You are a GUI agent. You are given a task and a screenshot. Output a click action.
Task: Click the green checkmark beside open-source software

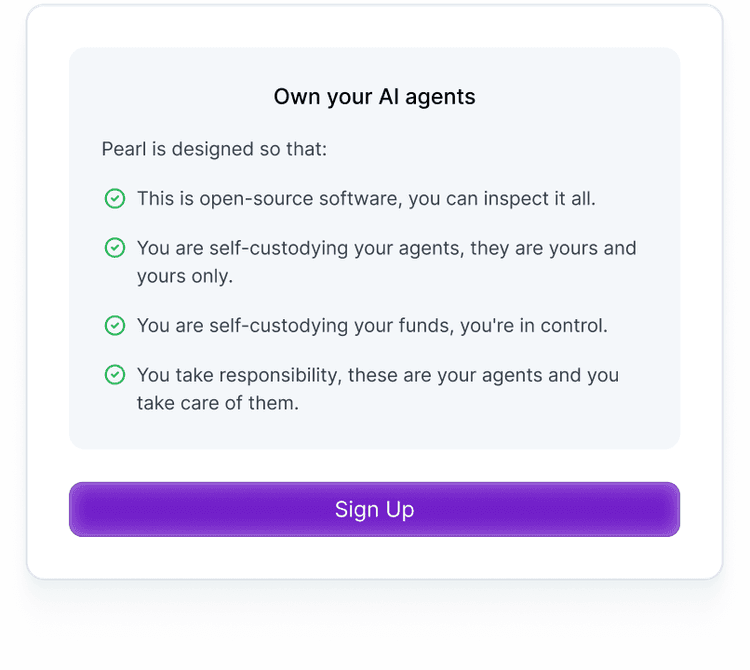(115, 198)
